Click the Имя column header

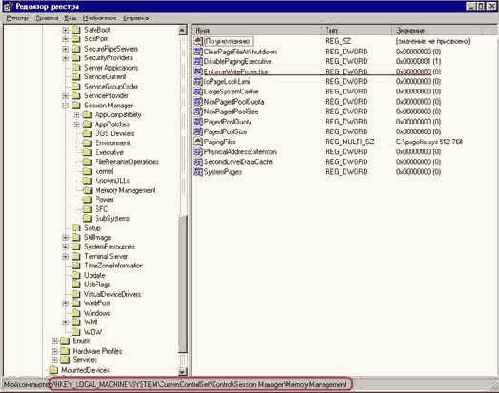[257, 31]
